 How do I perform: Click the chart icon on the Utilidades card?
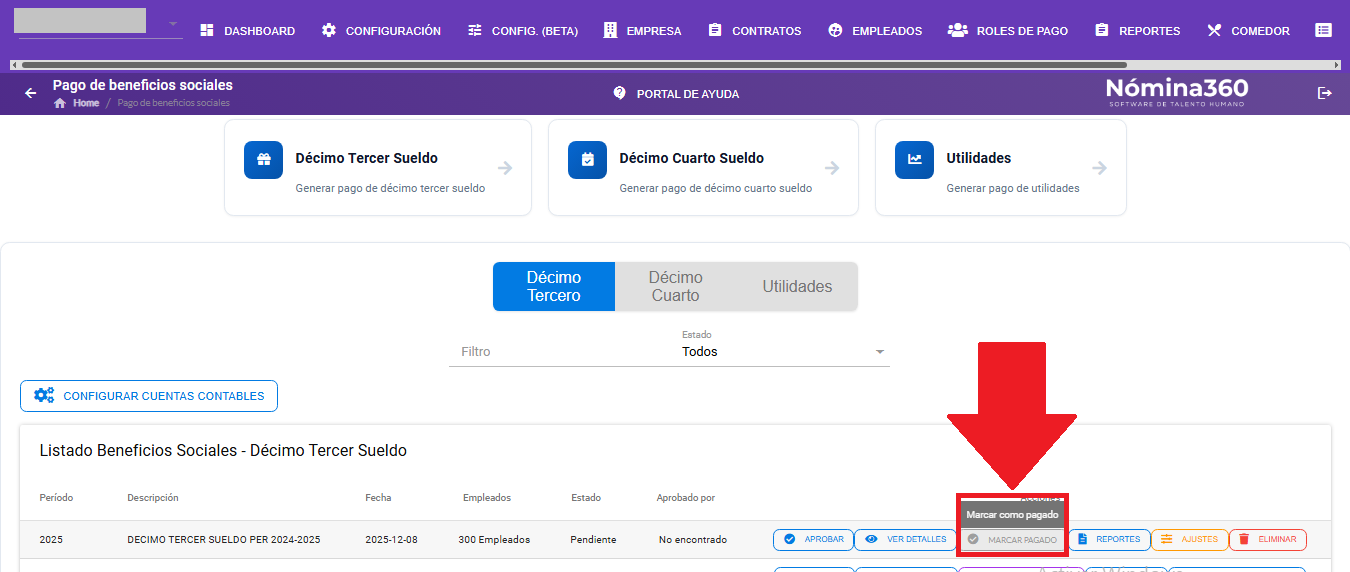pos(915,160)
